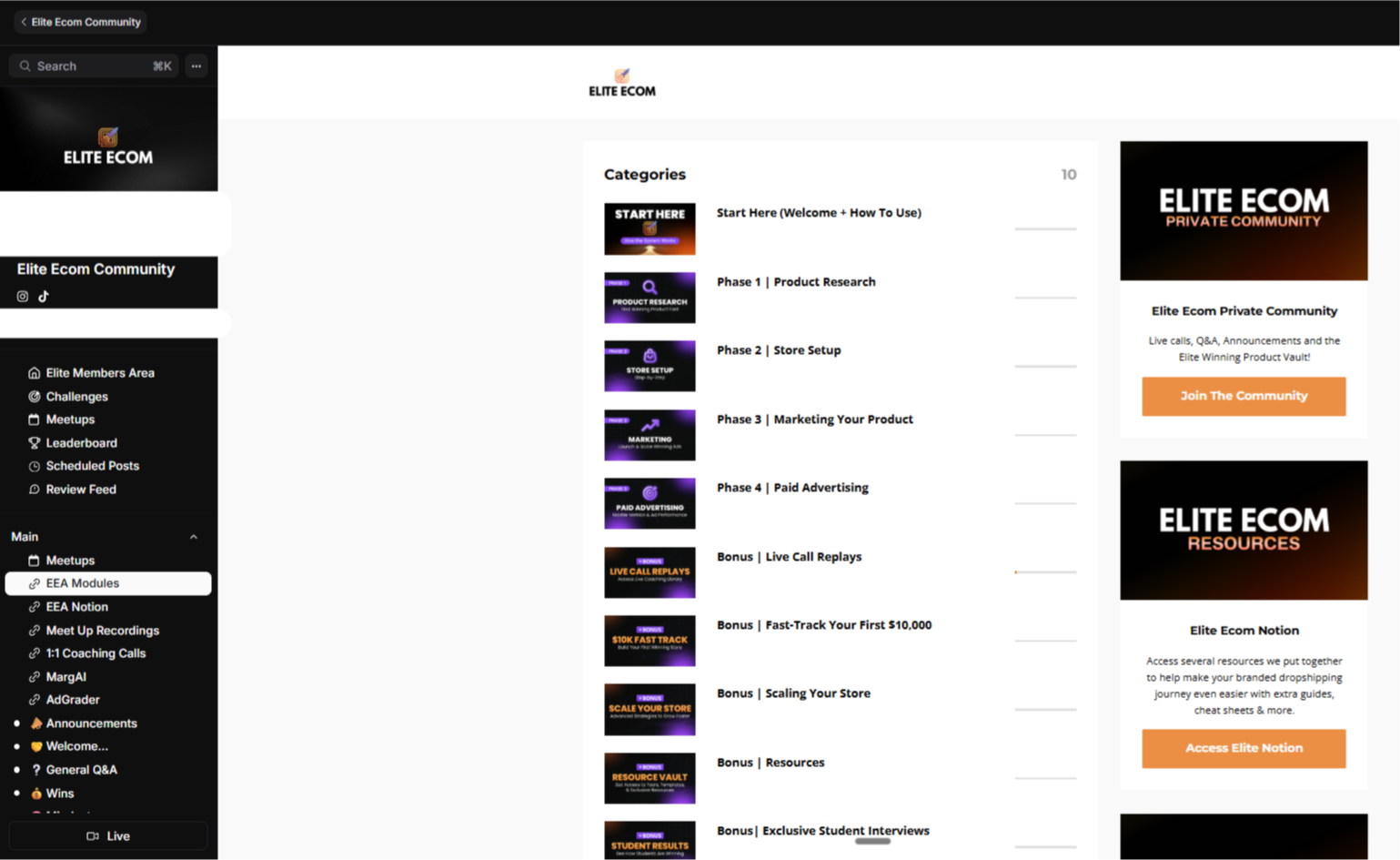The image size is (1400, 860).
Task: Open the $10K Fast Track thumbnail
Action: pos(650,641)
